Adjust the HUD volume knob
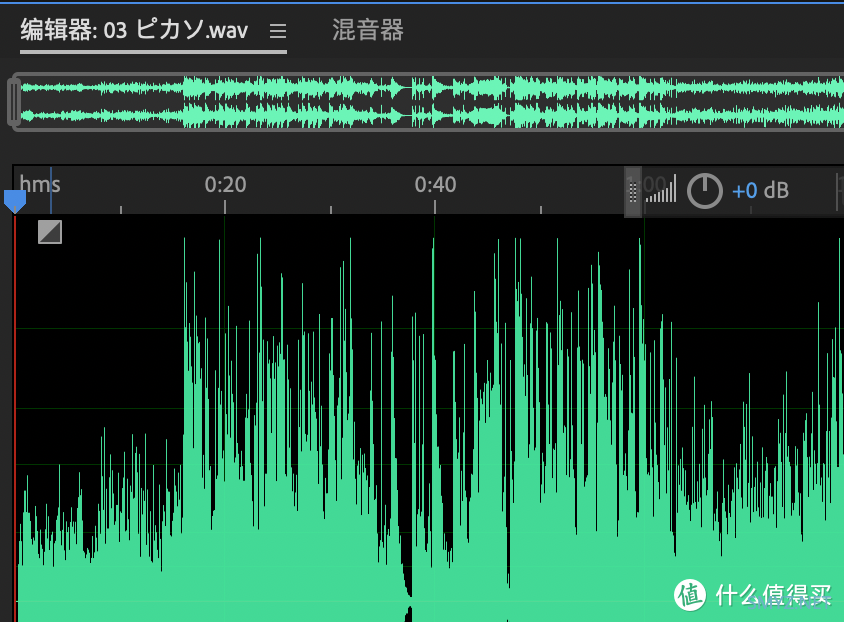This screenshot has height=622, width=844. [705, 190]
